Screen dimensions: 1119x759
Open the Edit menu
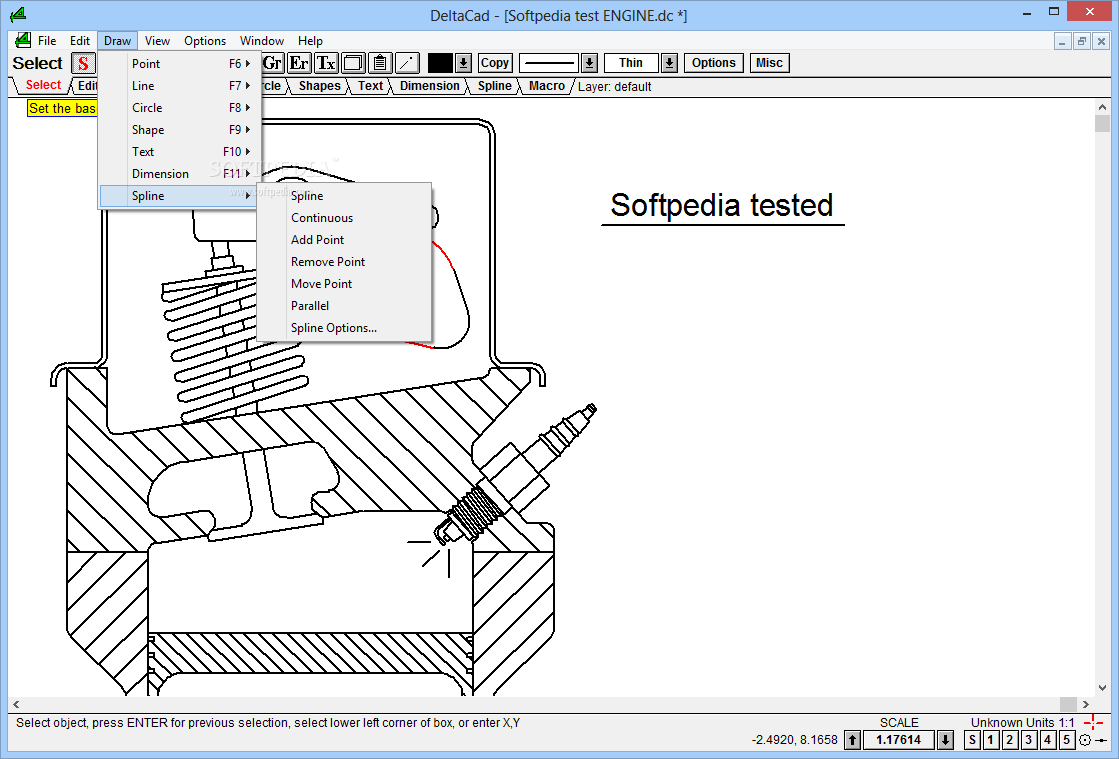click(80, 41)
